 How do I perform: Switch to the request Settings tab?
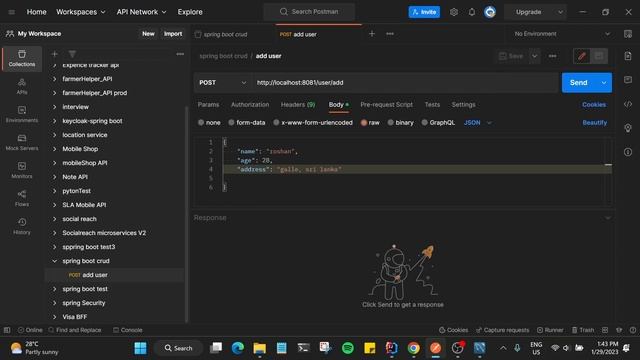(x=463, y=104)
